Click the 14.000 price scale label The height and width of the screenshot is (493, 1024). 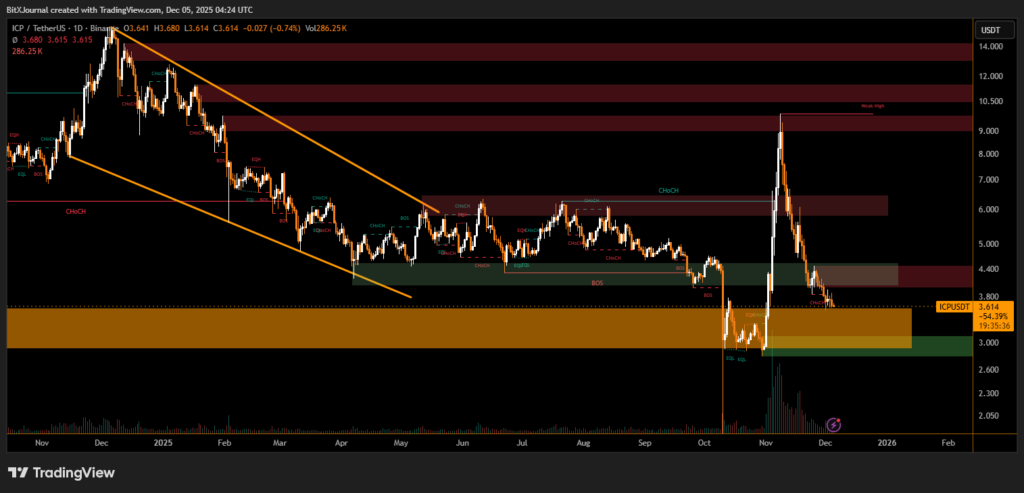point(991,47)
